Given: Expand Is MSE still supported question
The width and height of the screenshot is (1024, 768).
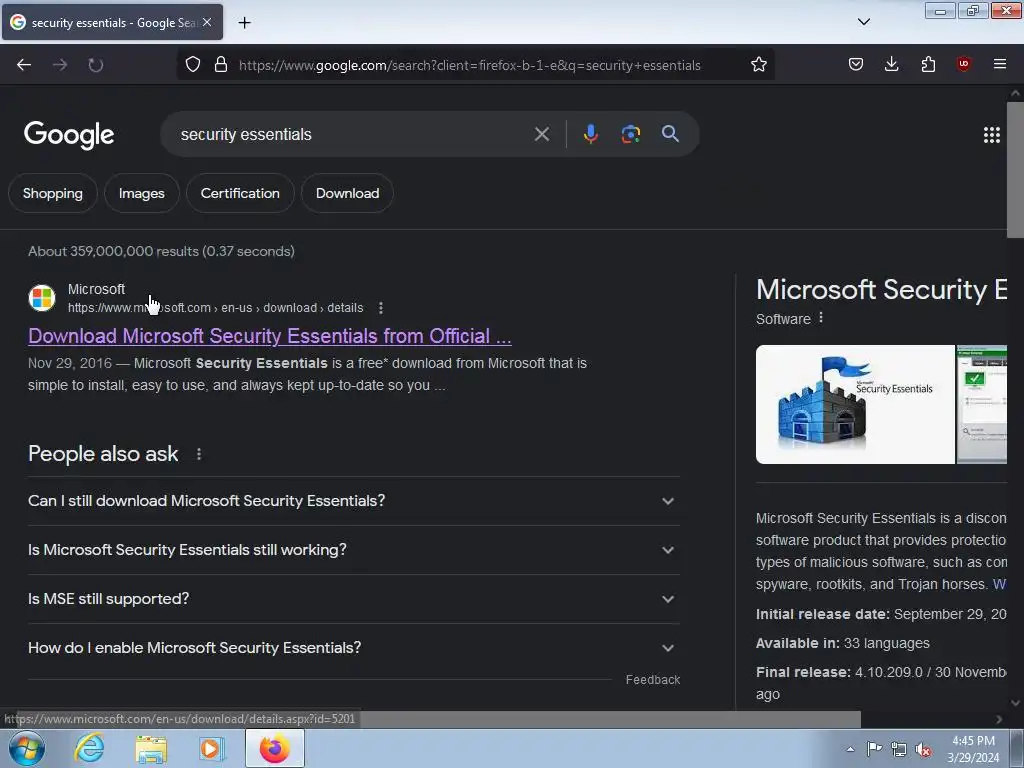Looking at the screenshot, I should 354,599.
